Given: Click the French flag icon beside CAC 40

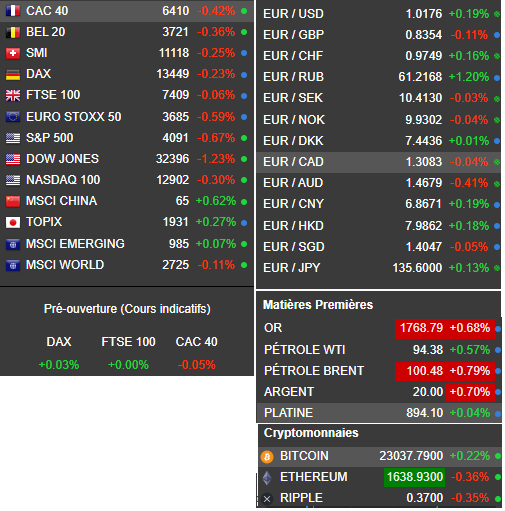Looking at the screenshot, I should coord(13,11).
